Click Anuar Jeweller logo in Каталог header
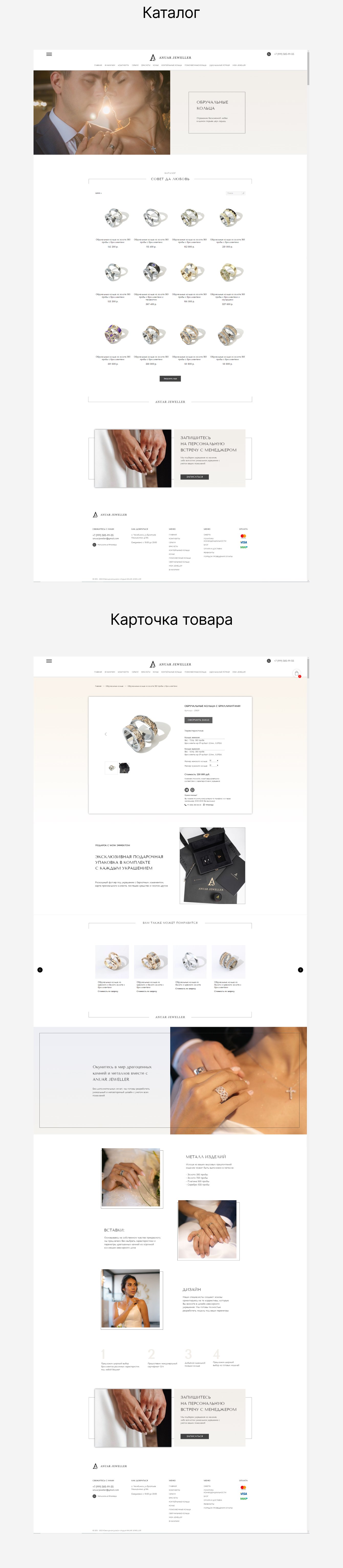 coord(170,57)
